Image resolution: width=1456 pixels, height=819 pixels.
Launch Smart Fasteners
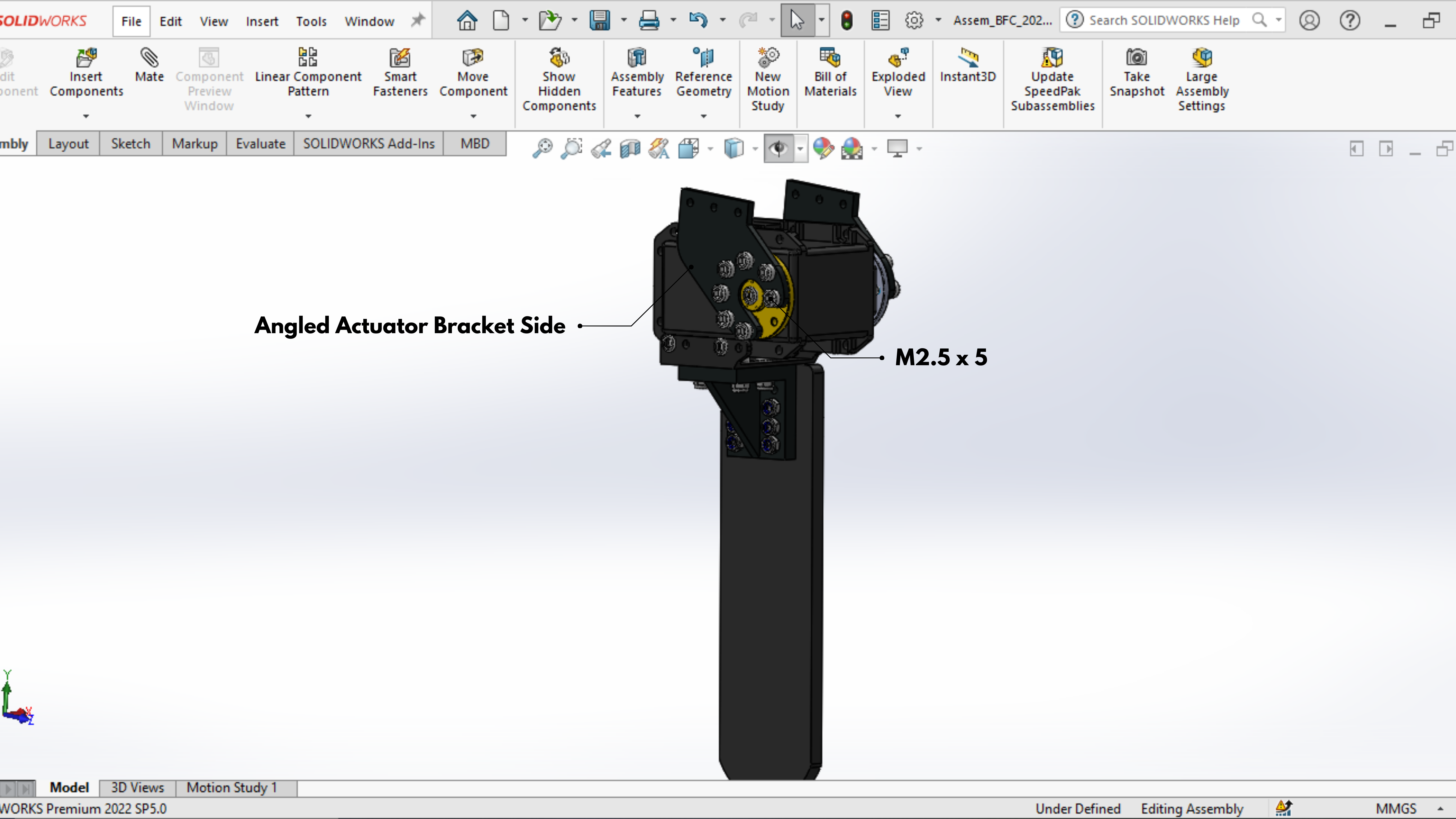click(400, 72)
